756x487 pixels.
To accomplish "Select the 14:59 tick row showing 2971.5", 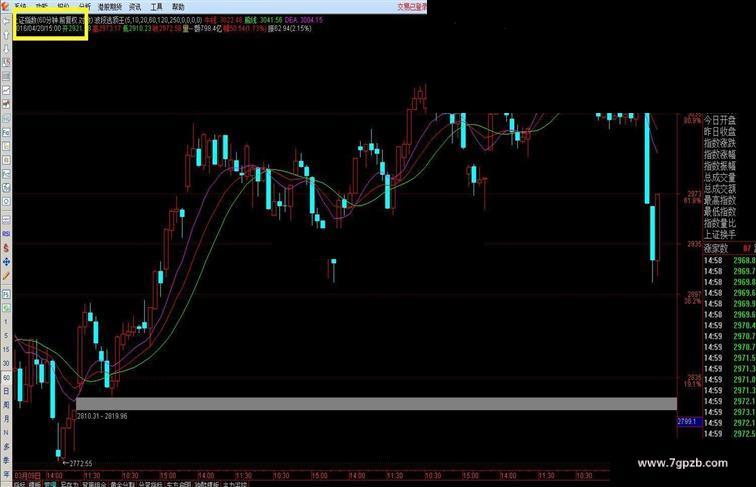I will (729, 358).
